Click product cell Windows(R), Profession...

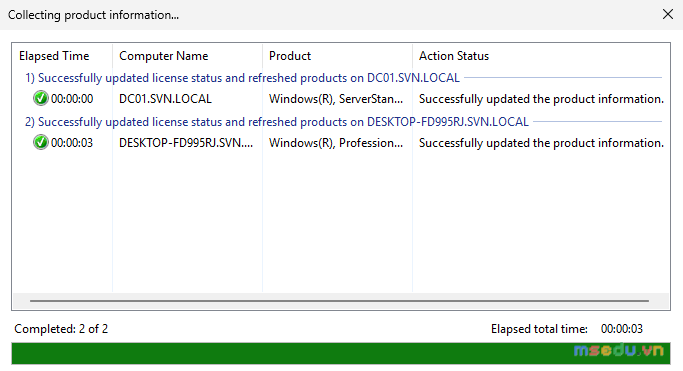pos(336,143)
